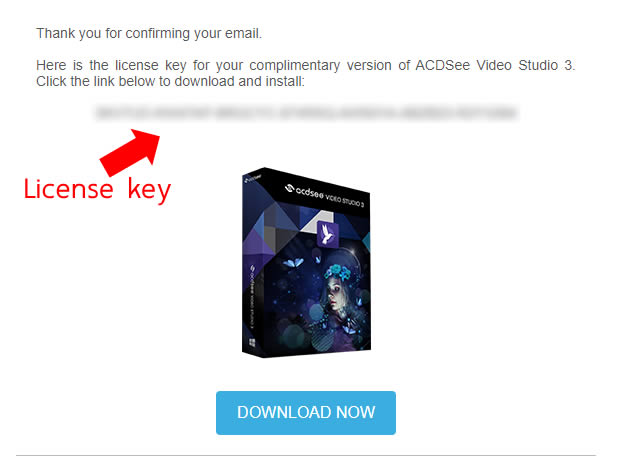Click the hummingbird icon on product box
Screen dimensions: 630x461
(x=327, y=234)
